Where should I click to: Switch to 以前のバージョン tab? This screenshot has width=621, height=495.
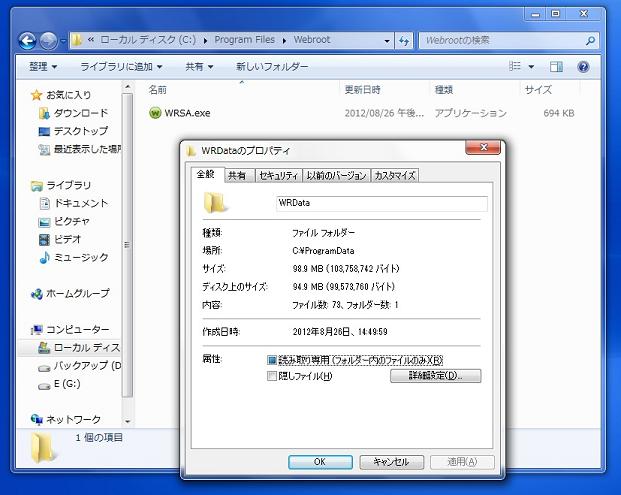coord(336,175)
